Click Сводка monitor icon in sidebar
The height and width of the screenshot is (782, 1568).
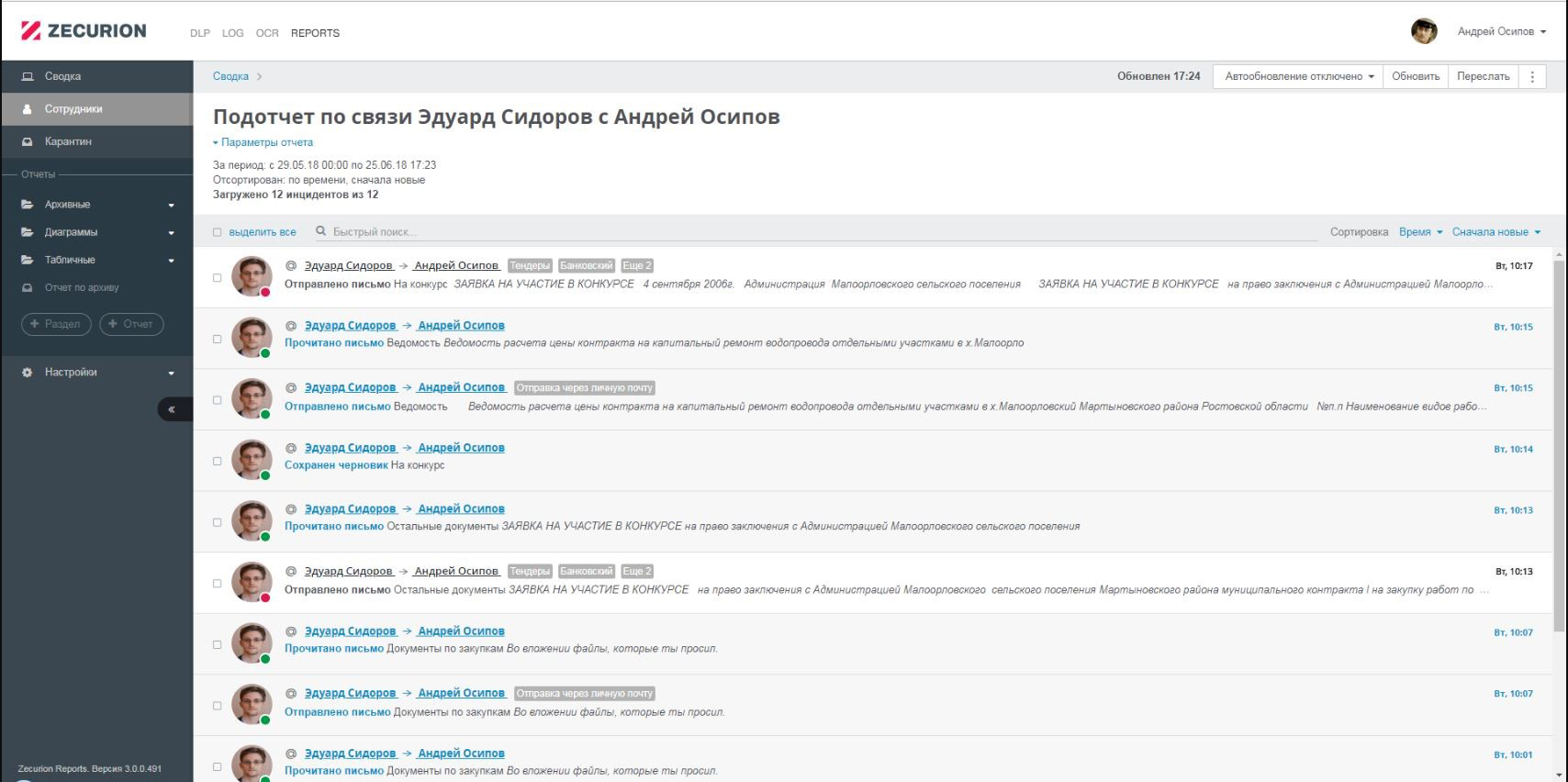click(x=27, y=76)
